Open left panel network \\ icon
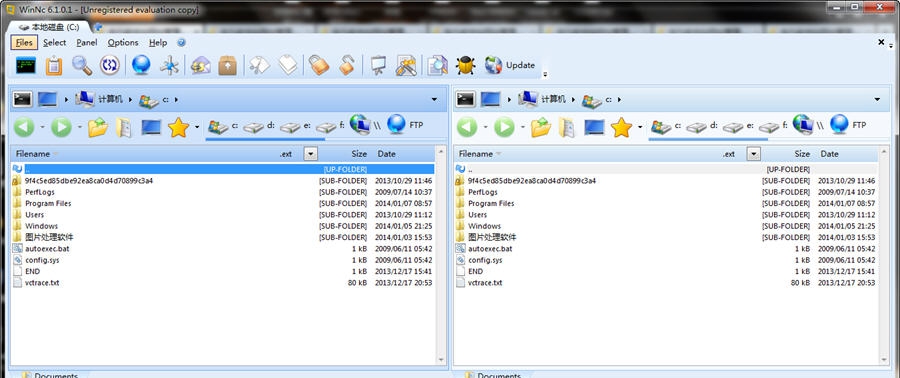Screen dimensions: 900x378 click(x=365, y=125)
